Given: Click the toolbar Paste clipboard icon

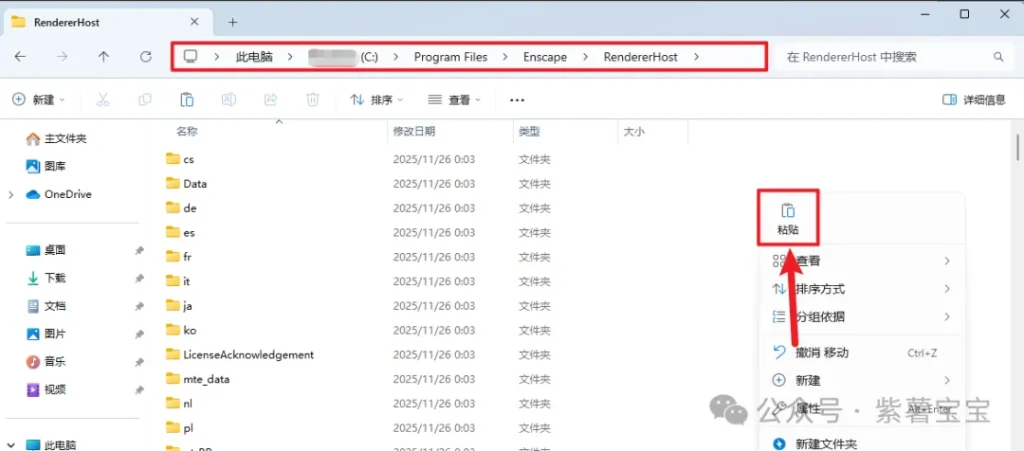Looking at the screenshot, I should point(186,100).
